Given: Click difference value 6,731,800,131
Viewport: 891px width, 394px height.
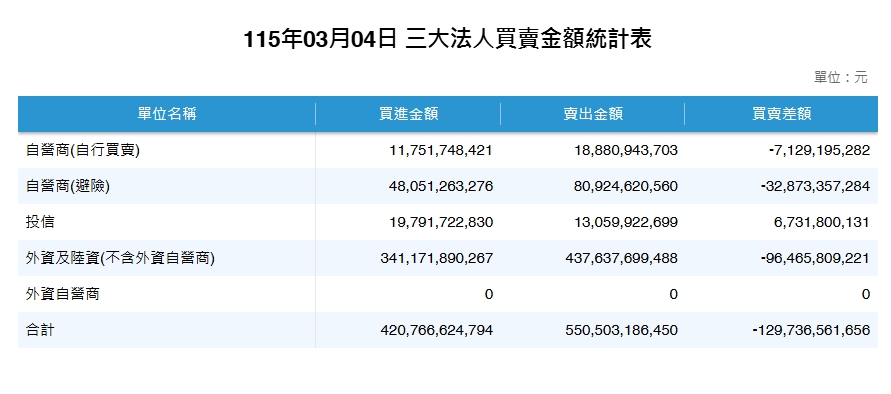Looking at the screenshot, I should pos(822,222).
